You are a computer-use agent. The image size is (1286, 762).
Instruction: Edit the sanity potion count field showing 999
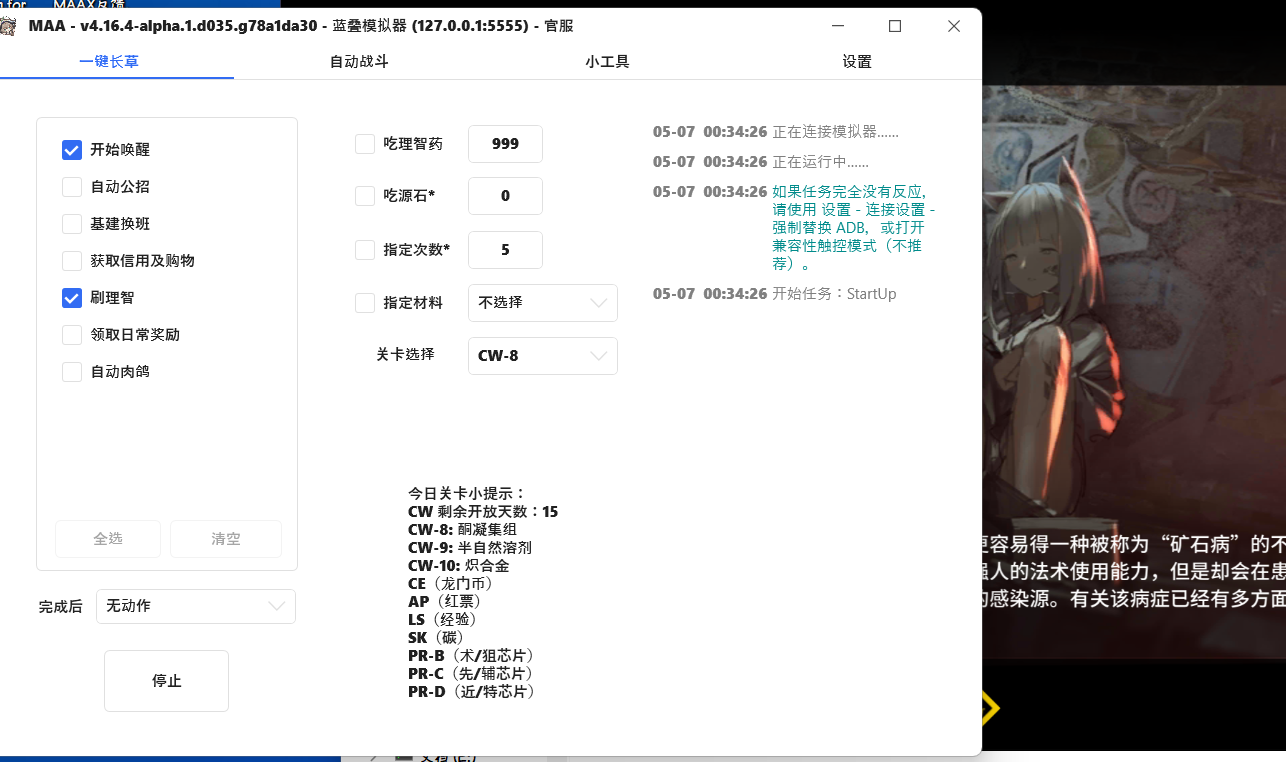click(x=505, y=143)
